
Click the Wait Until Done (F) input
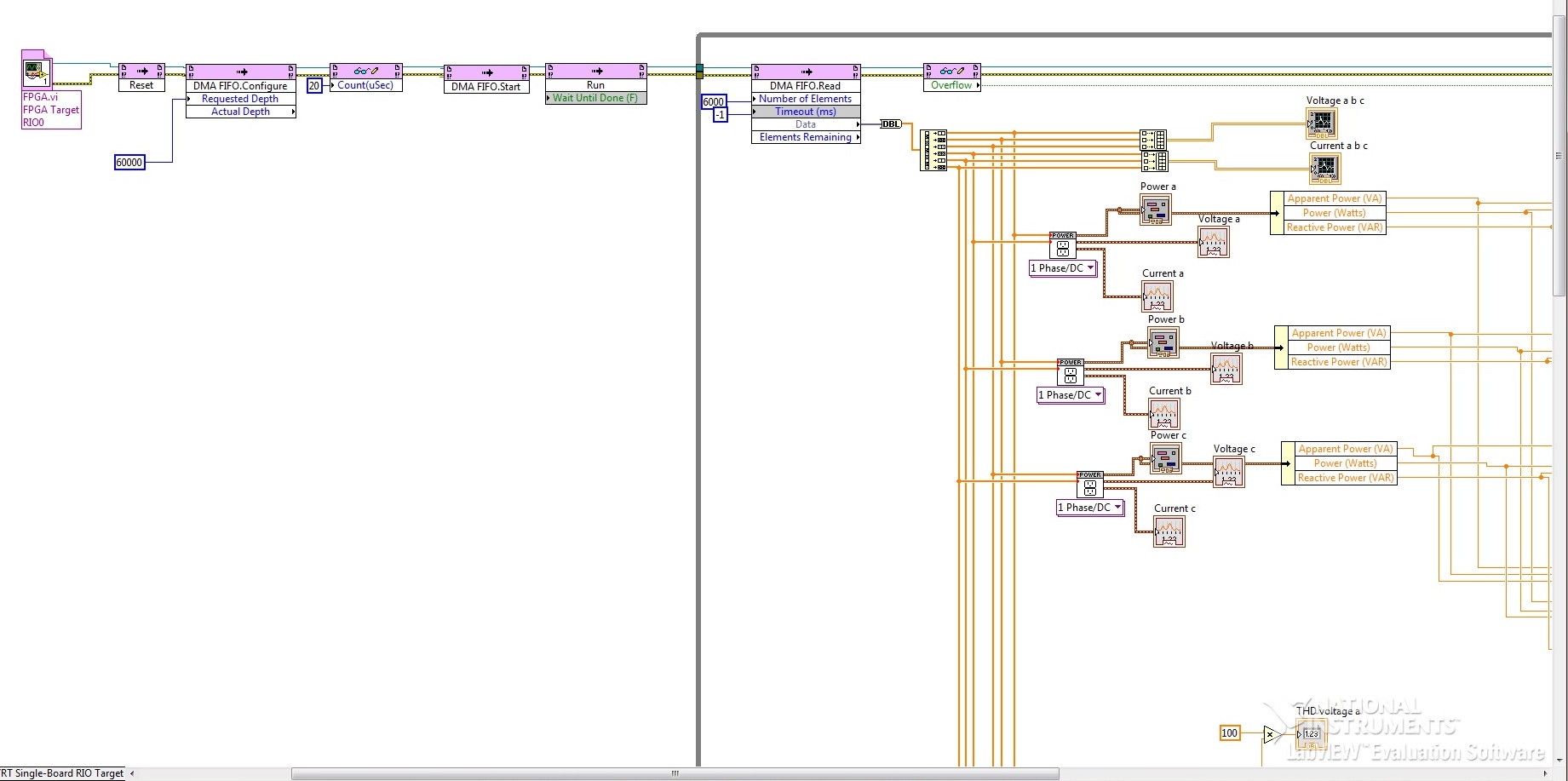(x=596, y=98)
